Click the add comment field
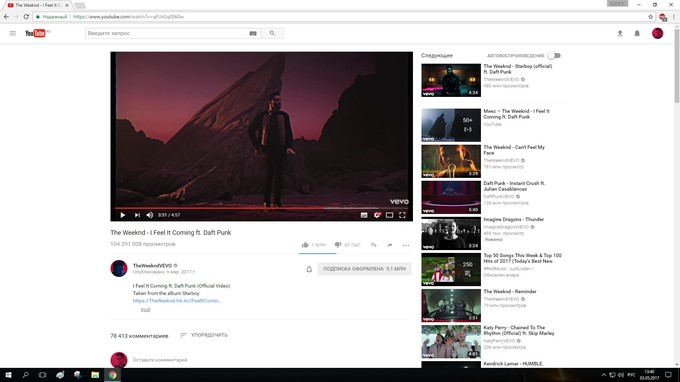The width and height of the screenshot is (680, 382). tap(160, 360)
